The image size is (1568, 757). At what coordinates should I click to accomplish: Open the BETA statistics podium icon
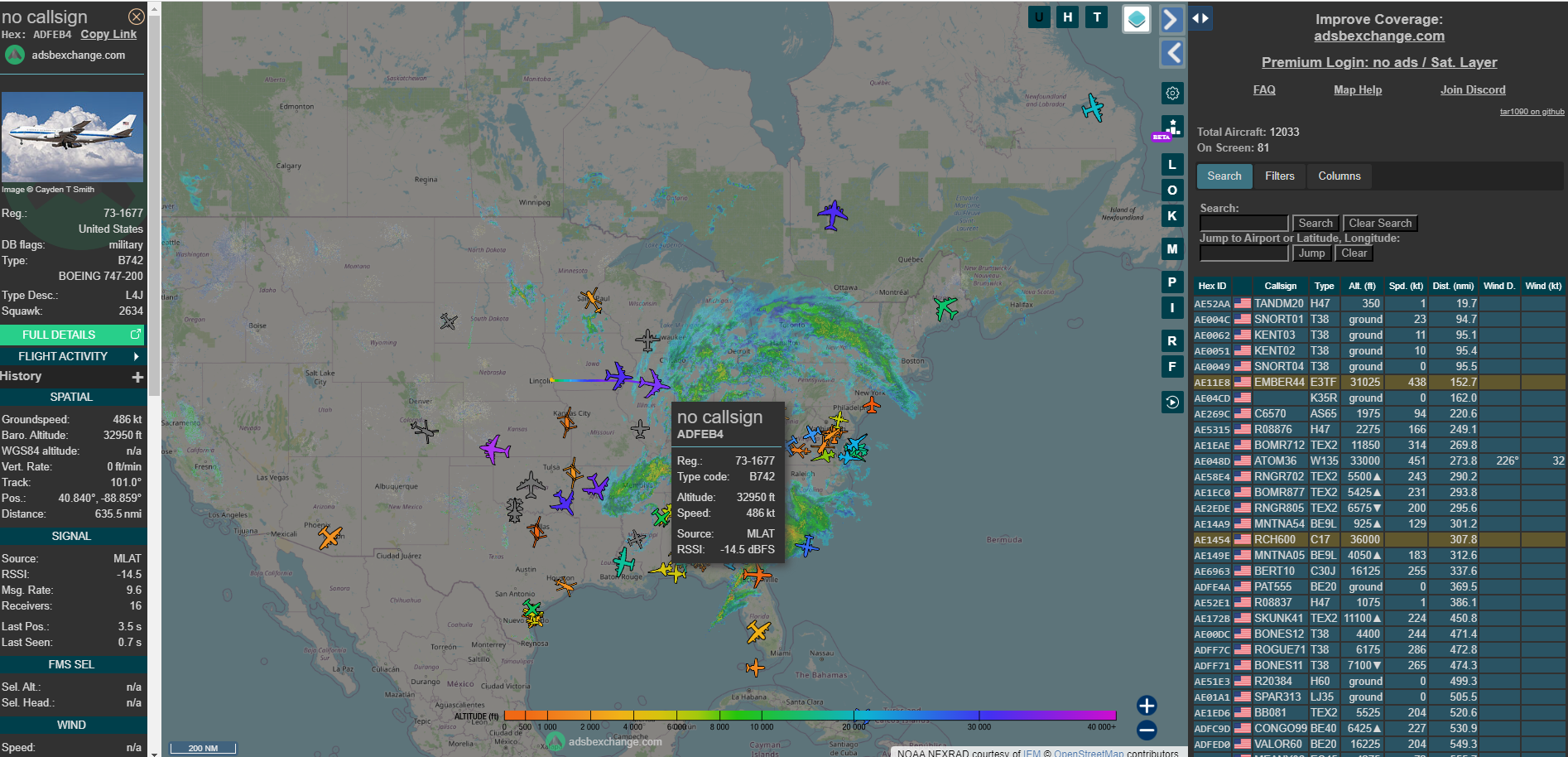1171,128
